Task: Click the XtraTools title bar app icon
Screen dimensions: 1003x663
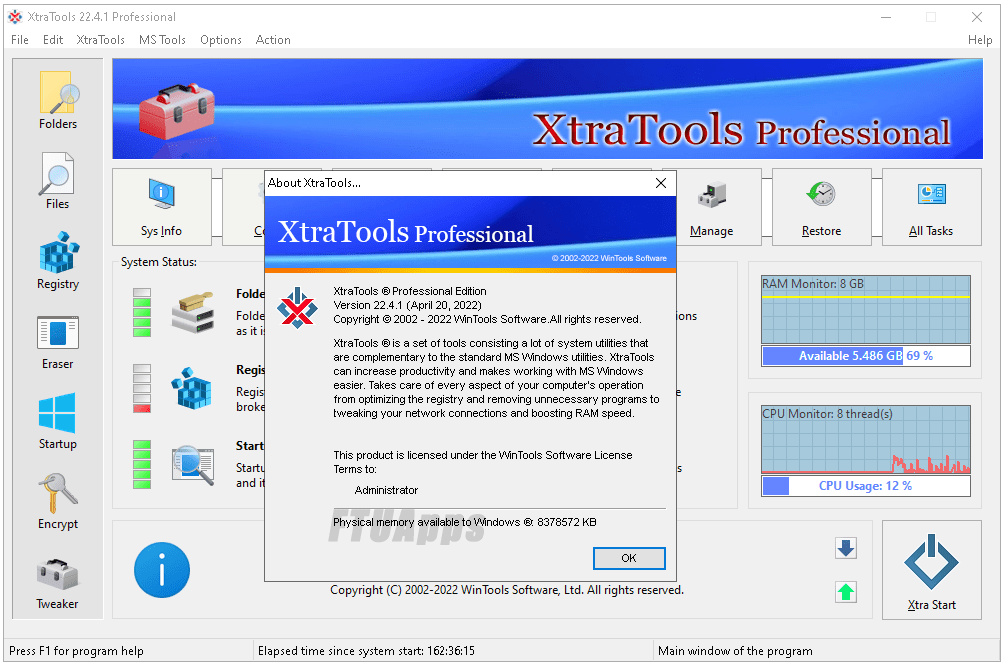Action: (15, 17)
